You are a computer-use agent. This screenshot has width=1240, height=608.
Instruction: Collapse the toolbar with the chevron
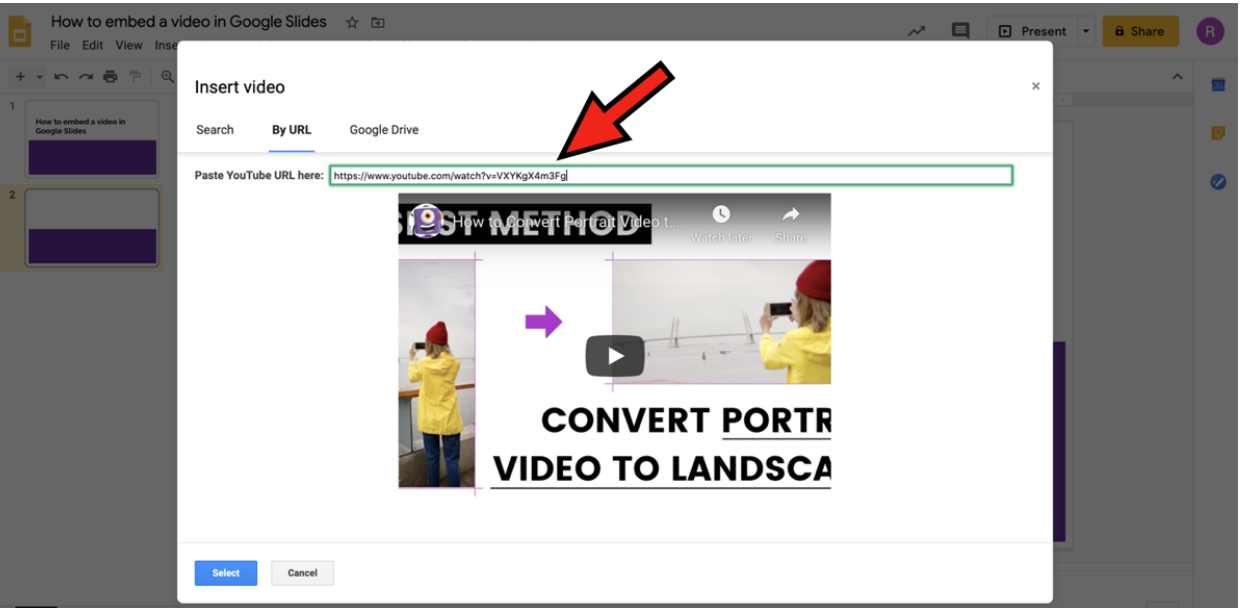click(x=1177, y=77)
